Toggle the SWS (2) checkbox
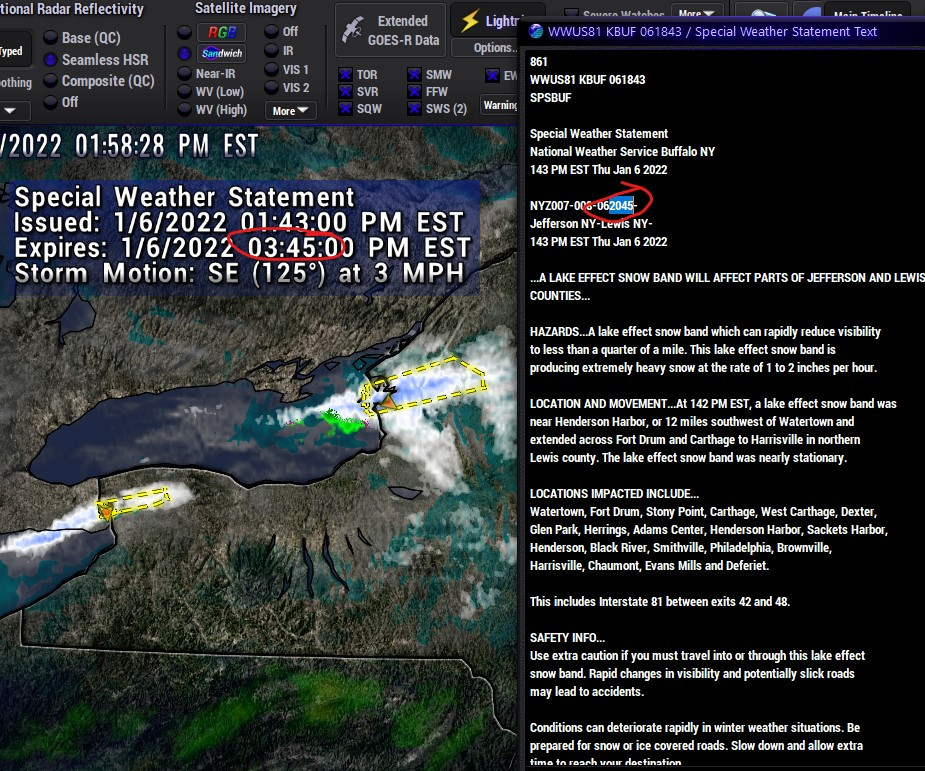Image resolution: width=925 pixels, height=771 pixels. pos(414,109)
